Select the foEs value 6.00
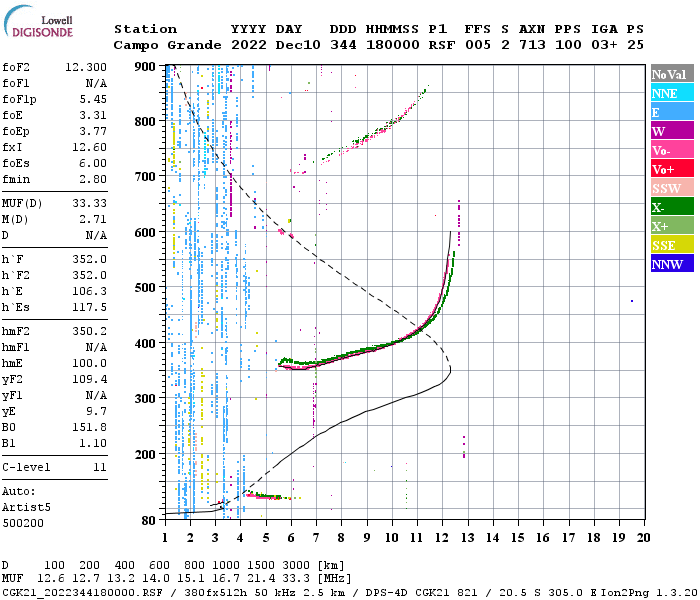Image resolution: width=700 pixels, height=600 pixels. (x=93, y=163)
